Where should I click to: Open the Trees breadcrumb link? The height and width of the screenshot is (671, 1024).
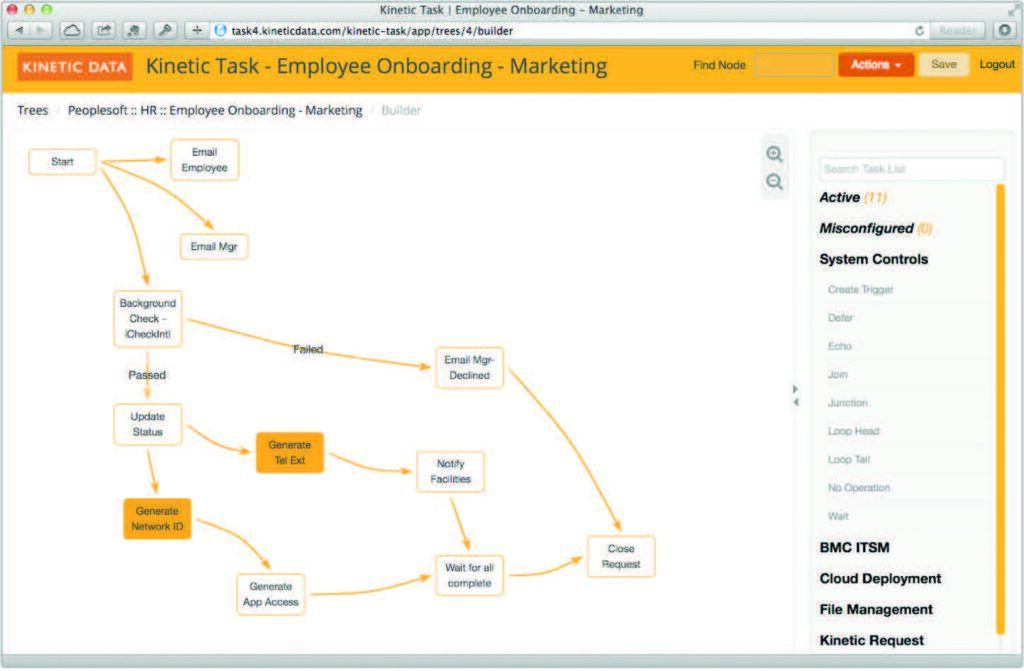click(x=32, y=110)
